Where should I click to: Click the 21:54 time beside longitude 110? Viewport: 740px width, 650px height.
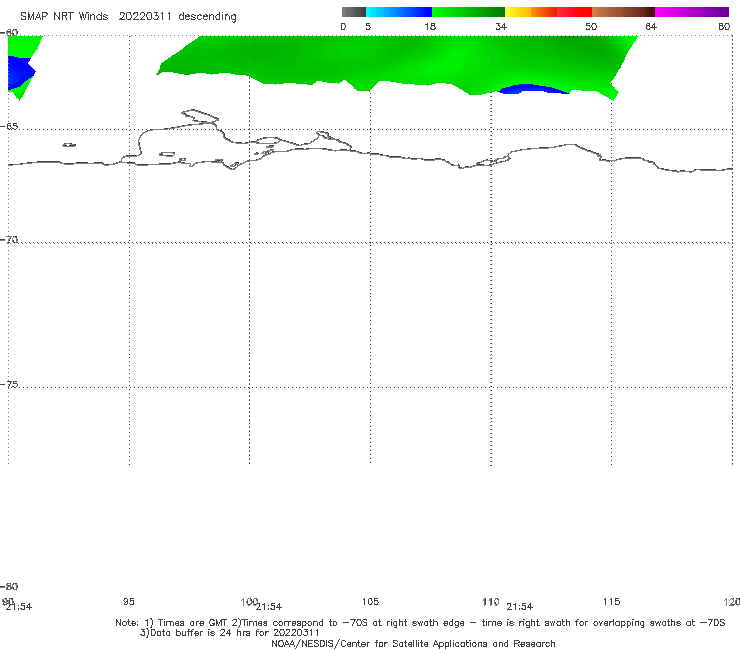[520, 607]
